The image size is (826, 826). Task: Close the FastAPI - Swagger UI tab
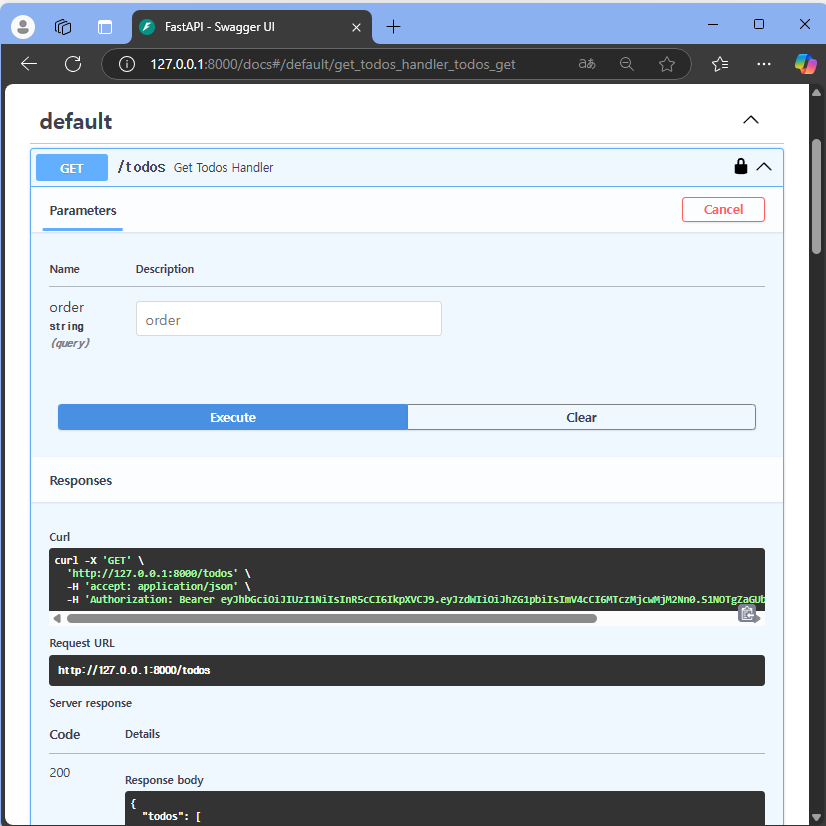[x=356, y=27]
